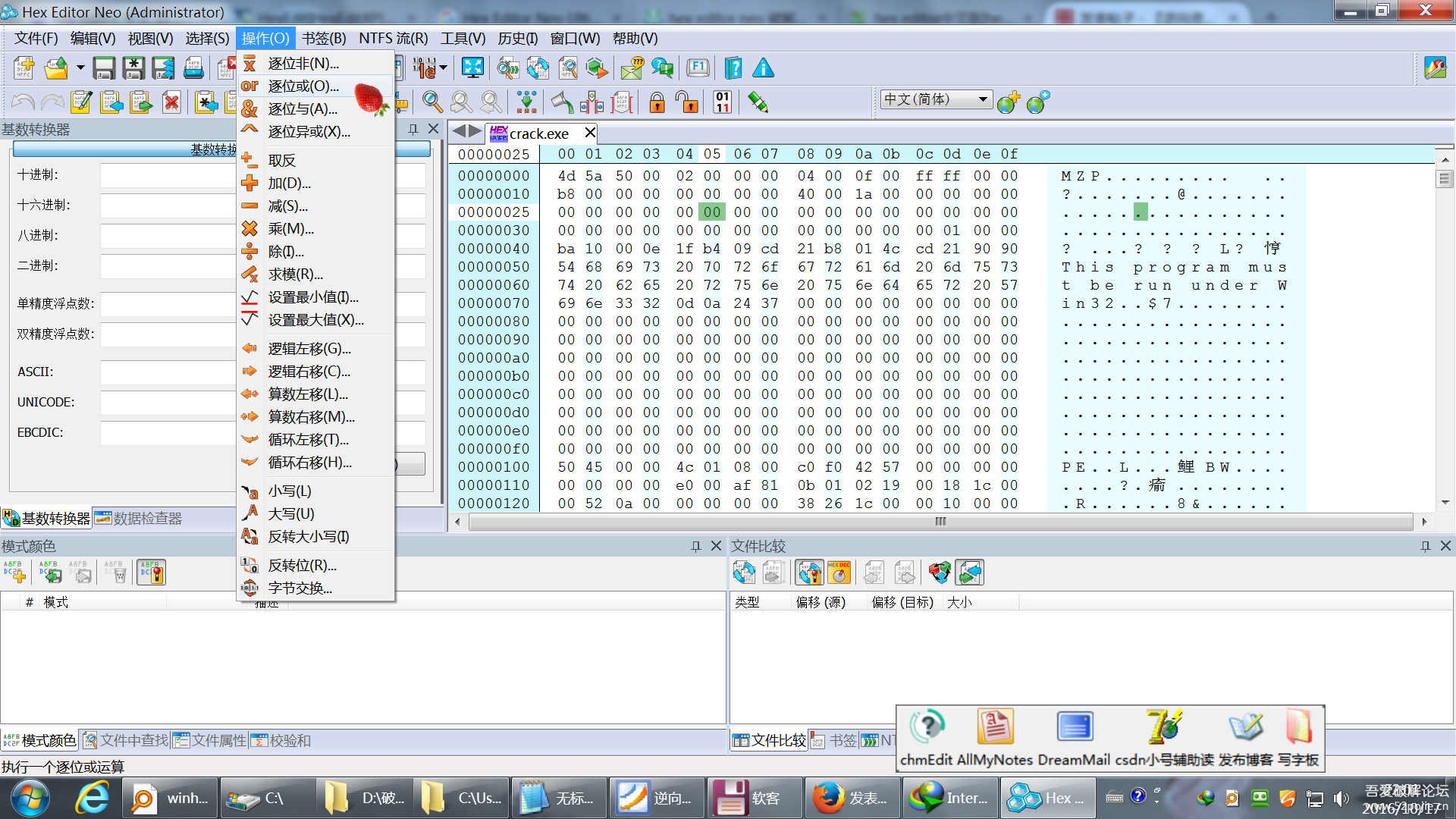Viewport: 1456px width, 819px height.
Task: Toggle the HEX DEC icon in 文件比较
Action: coord(839,573)
